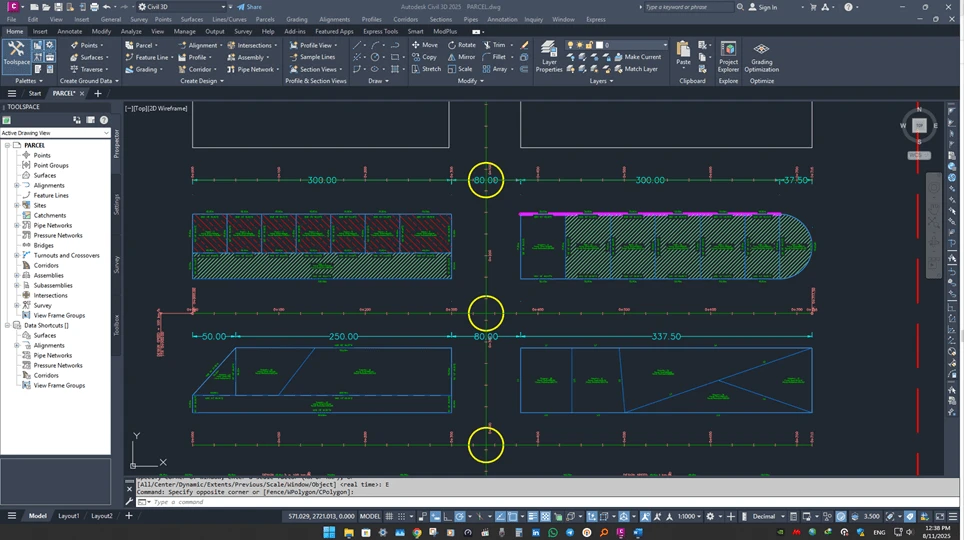The image size is (964, 540).
Task: Open the Parcels menu
Action: 265,19
